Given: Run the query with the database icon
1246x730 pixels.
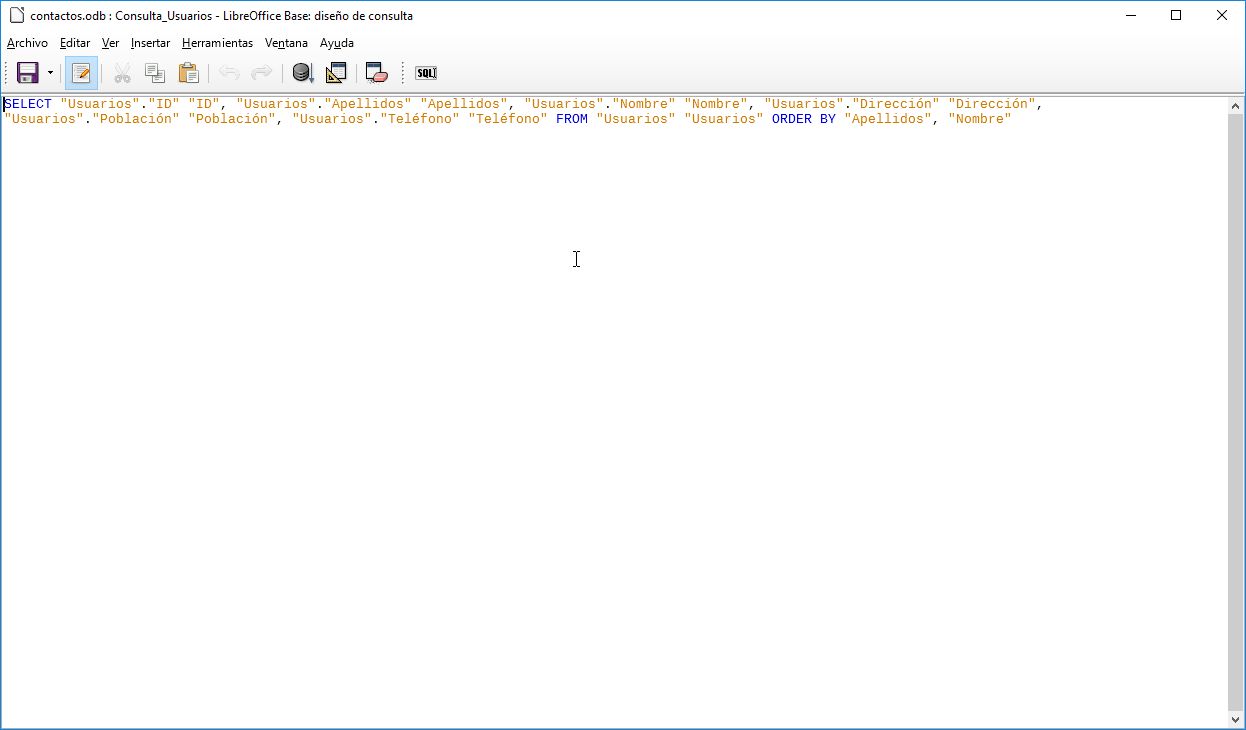Looking at the screenshot, I should (x=303, y=73).
